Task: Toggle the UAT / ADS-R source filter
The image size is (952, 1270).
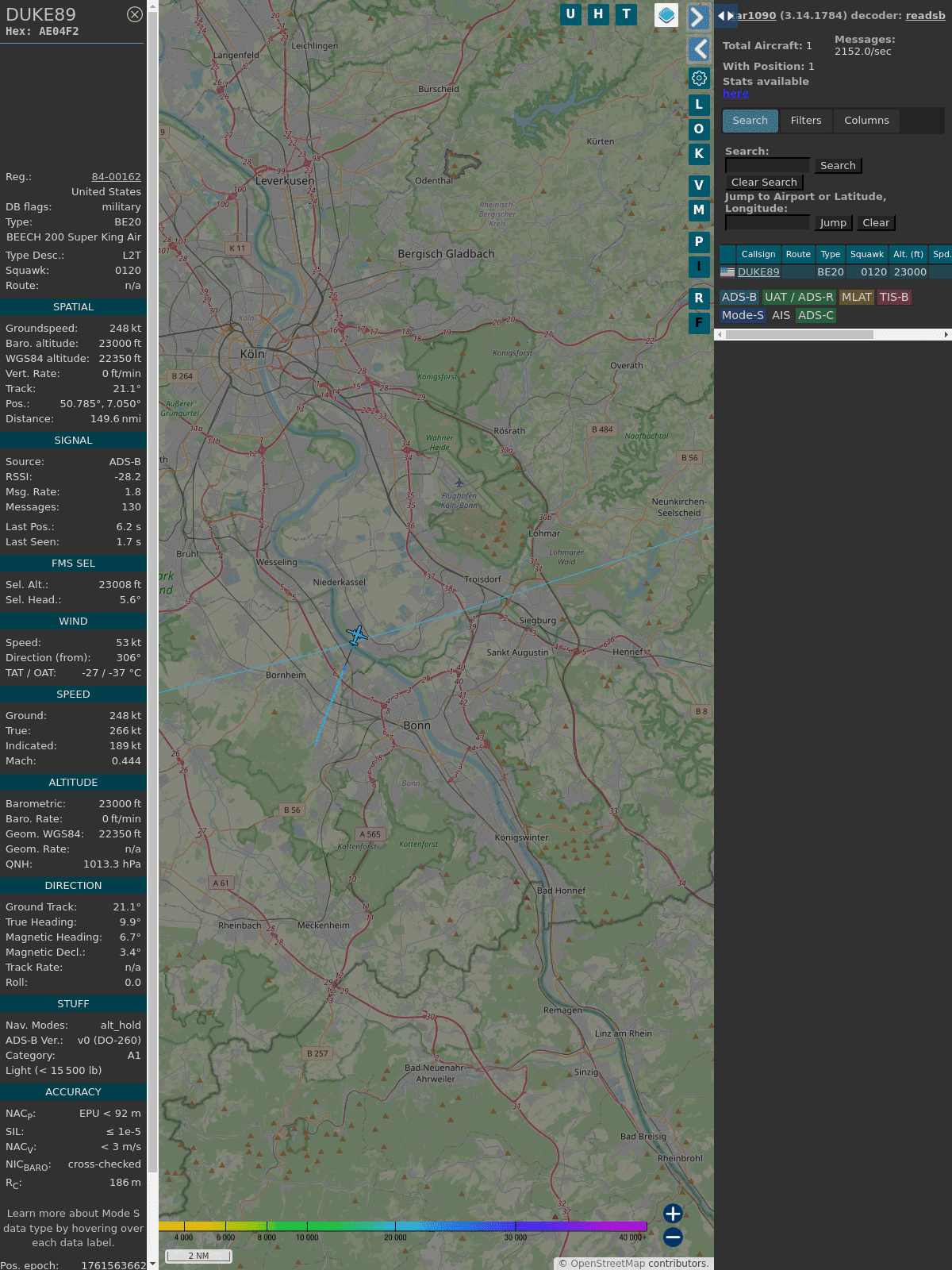Action: (799, 297)
